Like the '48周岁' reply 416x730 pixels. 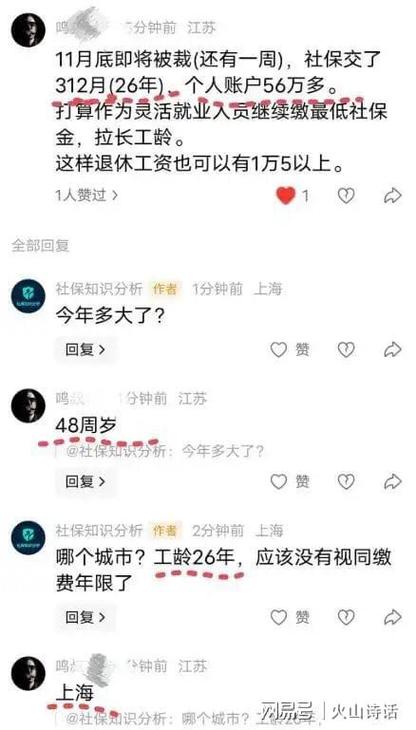[289, 481]
